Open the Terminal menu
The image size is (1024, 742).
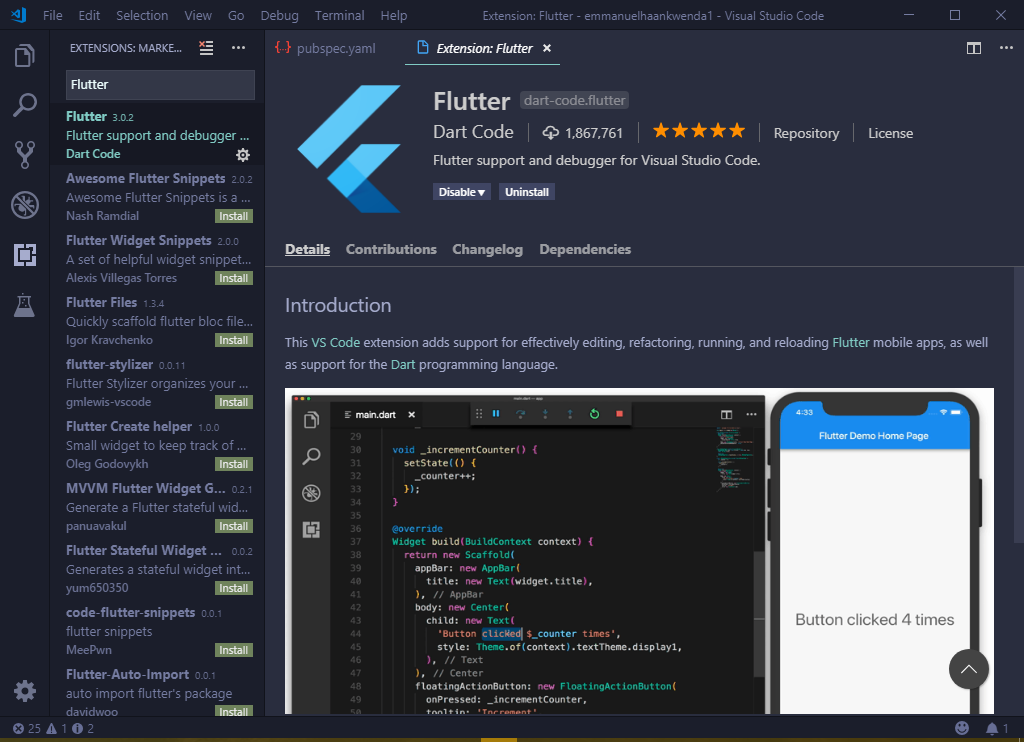point(339,15)
